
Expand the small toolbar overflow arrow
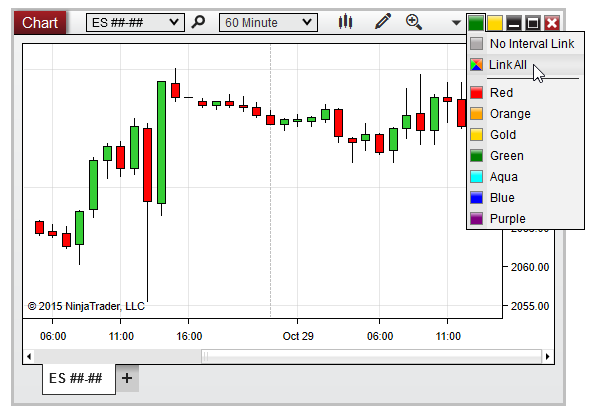(456, 23)
